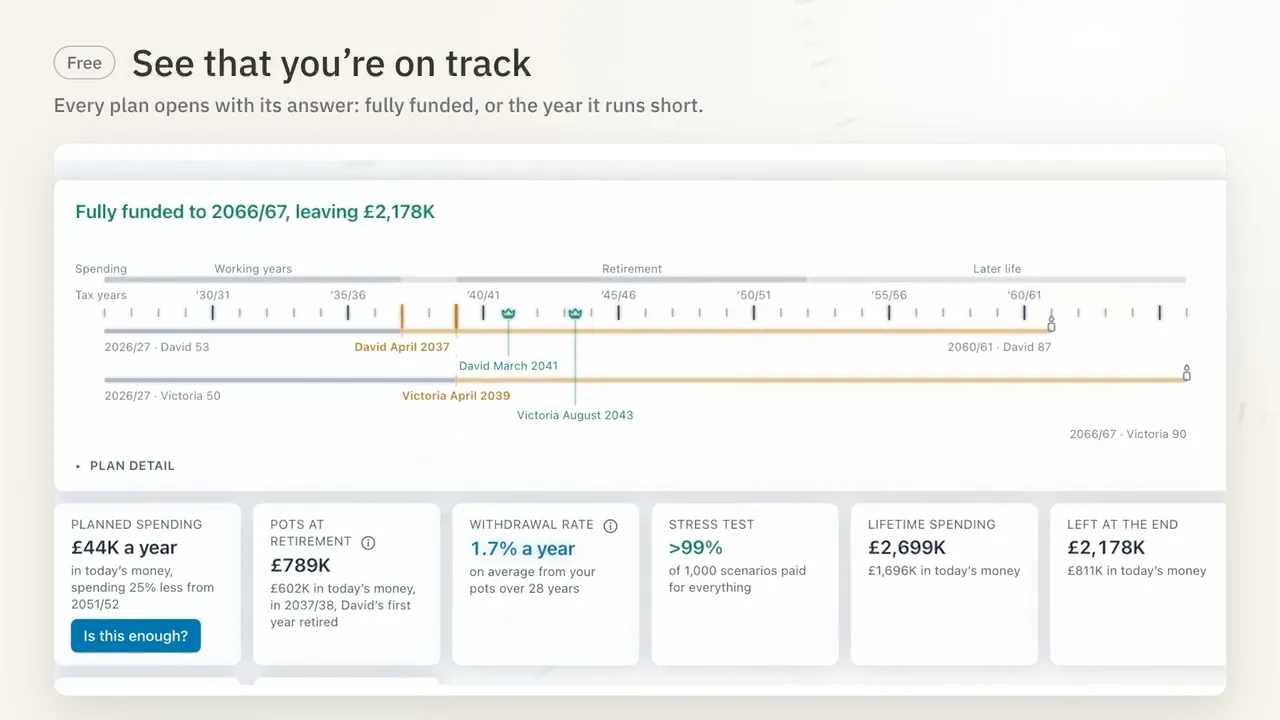This screenshot has height=720, width=1280.
Task: Click the £811K in today's money text
Action: [1137, 571]
